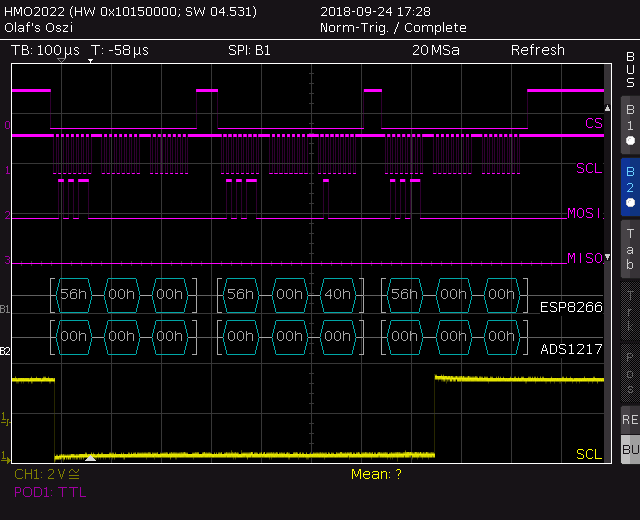The image size is (640, 520).
Task: Click the 20MSa sample rate readout
Action: 436,50
